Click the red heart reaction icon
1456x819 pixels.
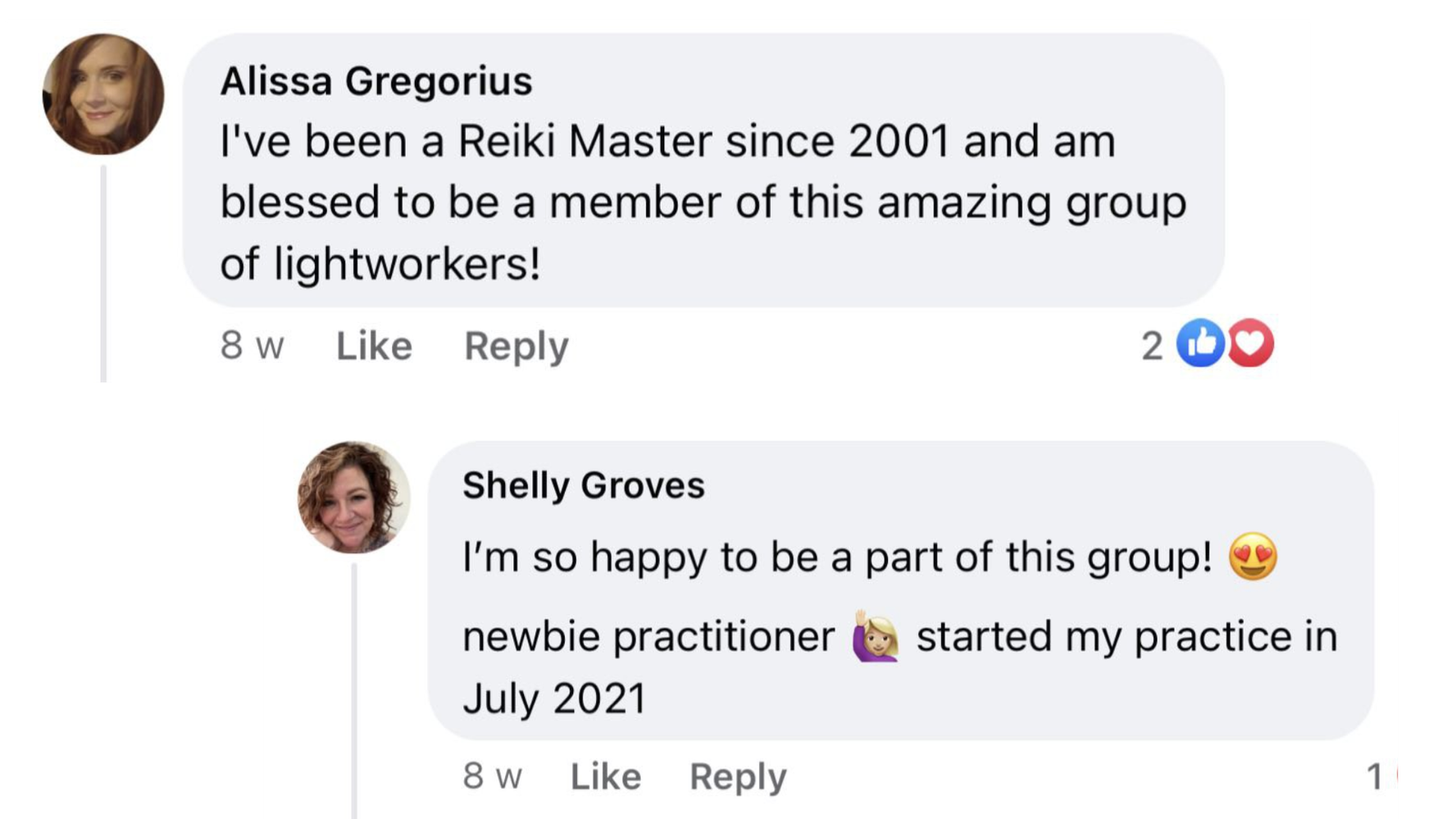(x=1251, y=343)
